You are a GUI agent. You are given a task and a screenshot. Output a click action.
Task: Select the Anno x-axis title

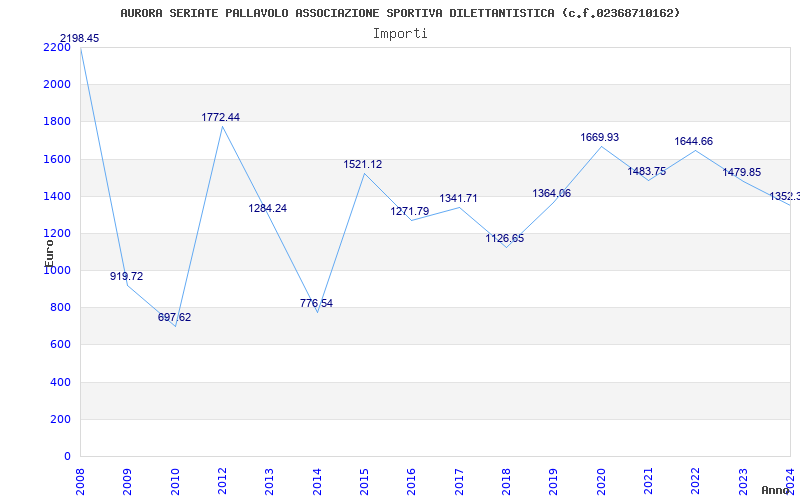776,490
